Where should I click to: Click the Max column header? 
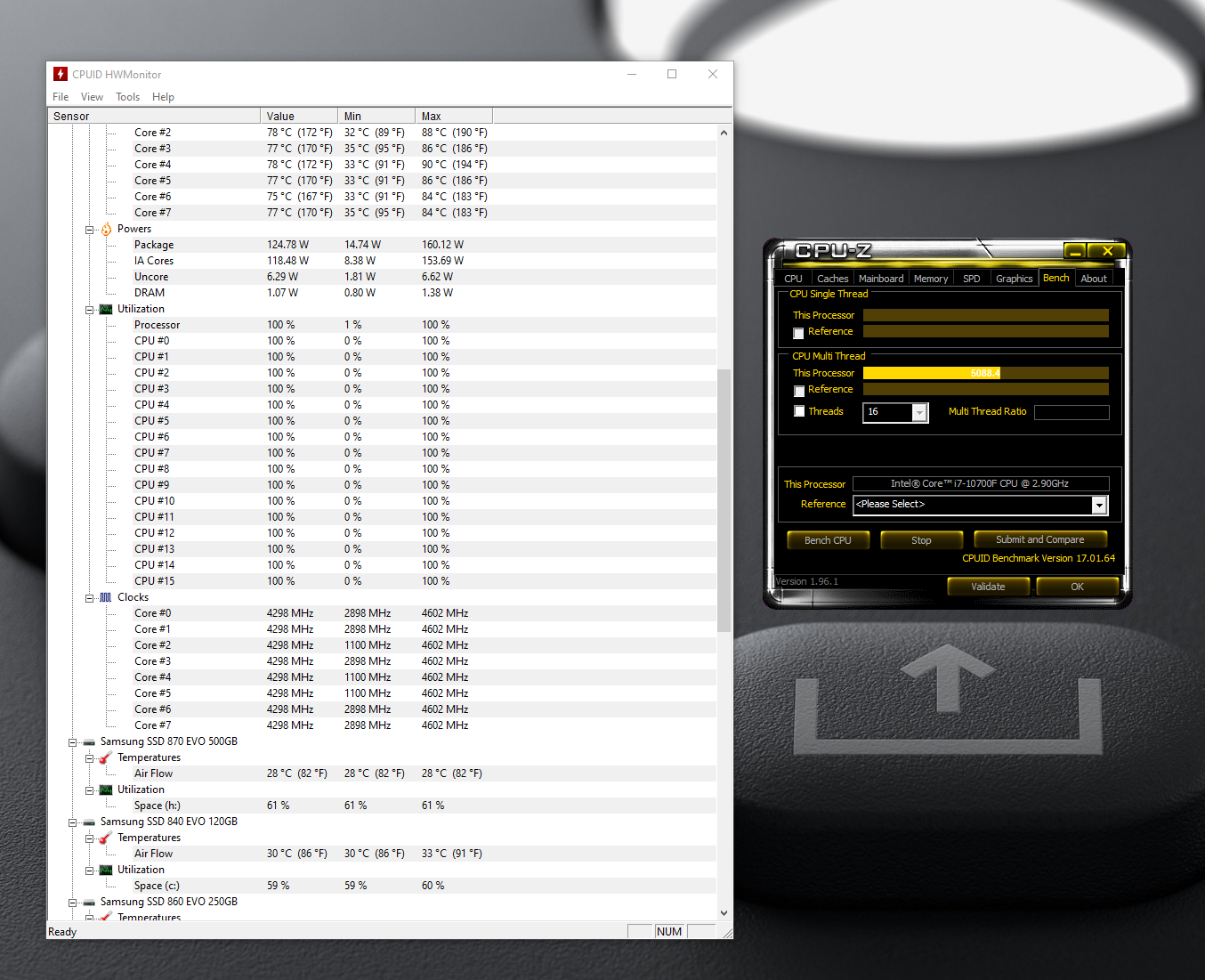[x=454, y=116]
